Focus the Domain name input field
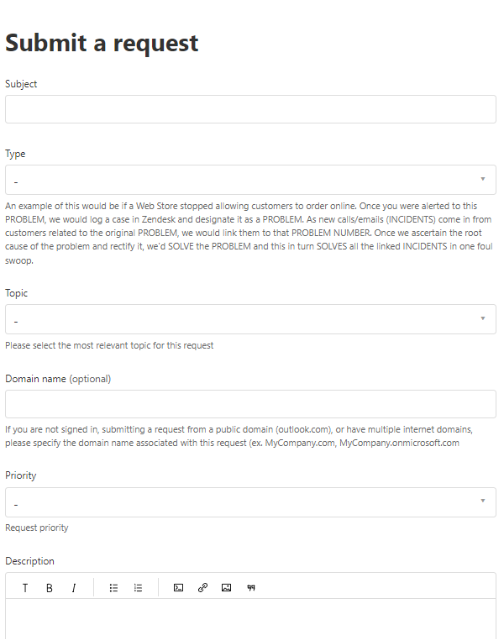This screenshot has width=504, height=639. (251, 404)
